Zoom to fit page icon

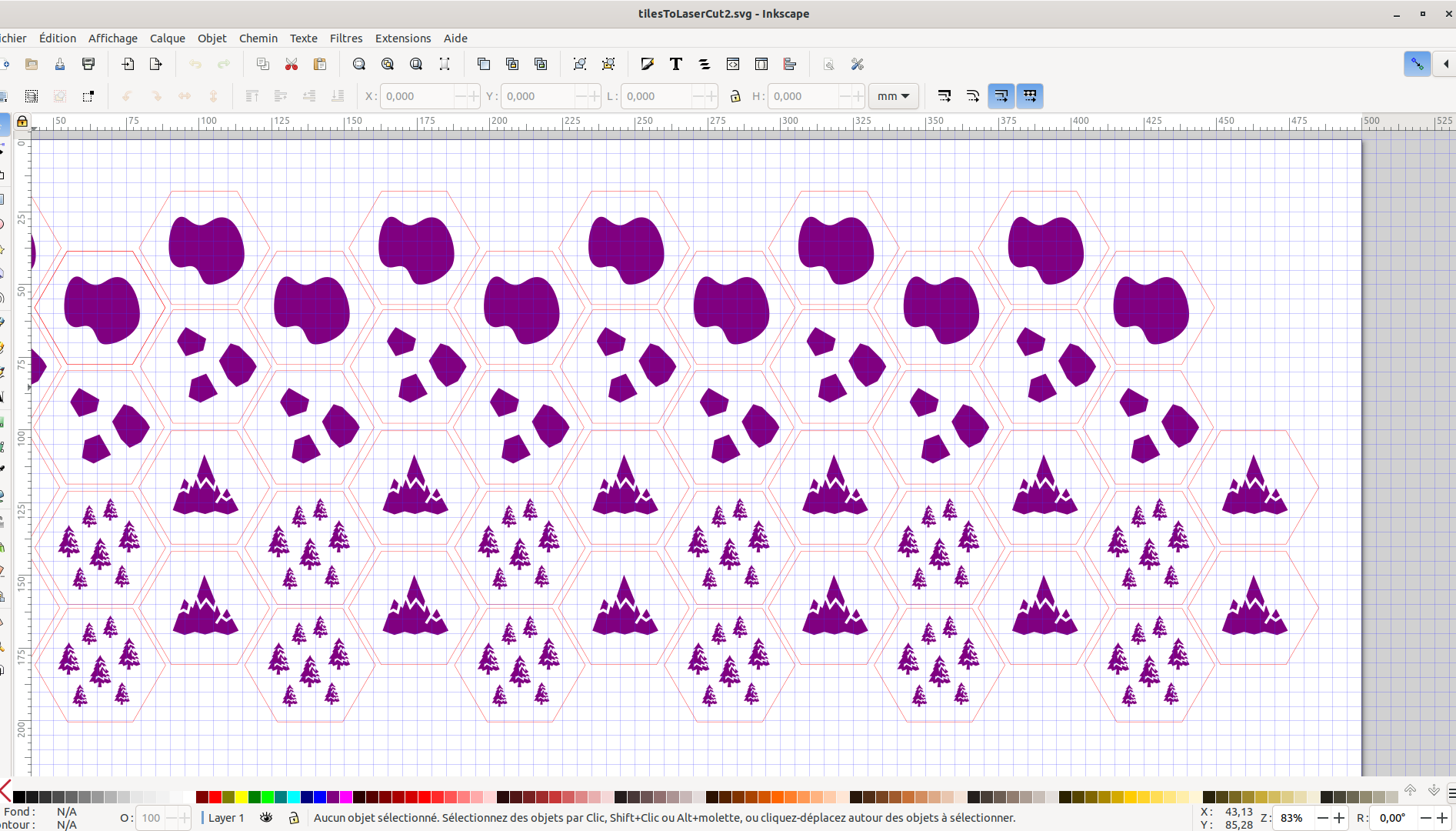[416, 64]
